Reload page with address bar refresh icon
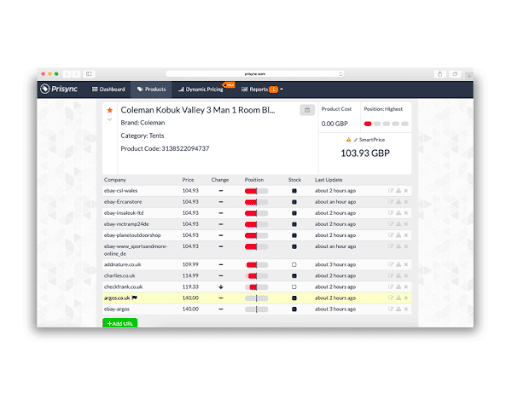512x393 pixels. click(341, 74)
